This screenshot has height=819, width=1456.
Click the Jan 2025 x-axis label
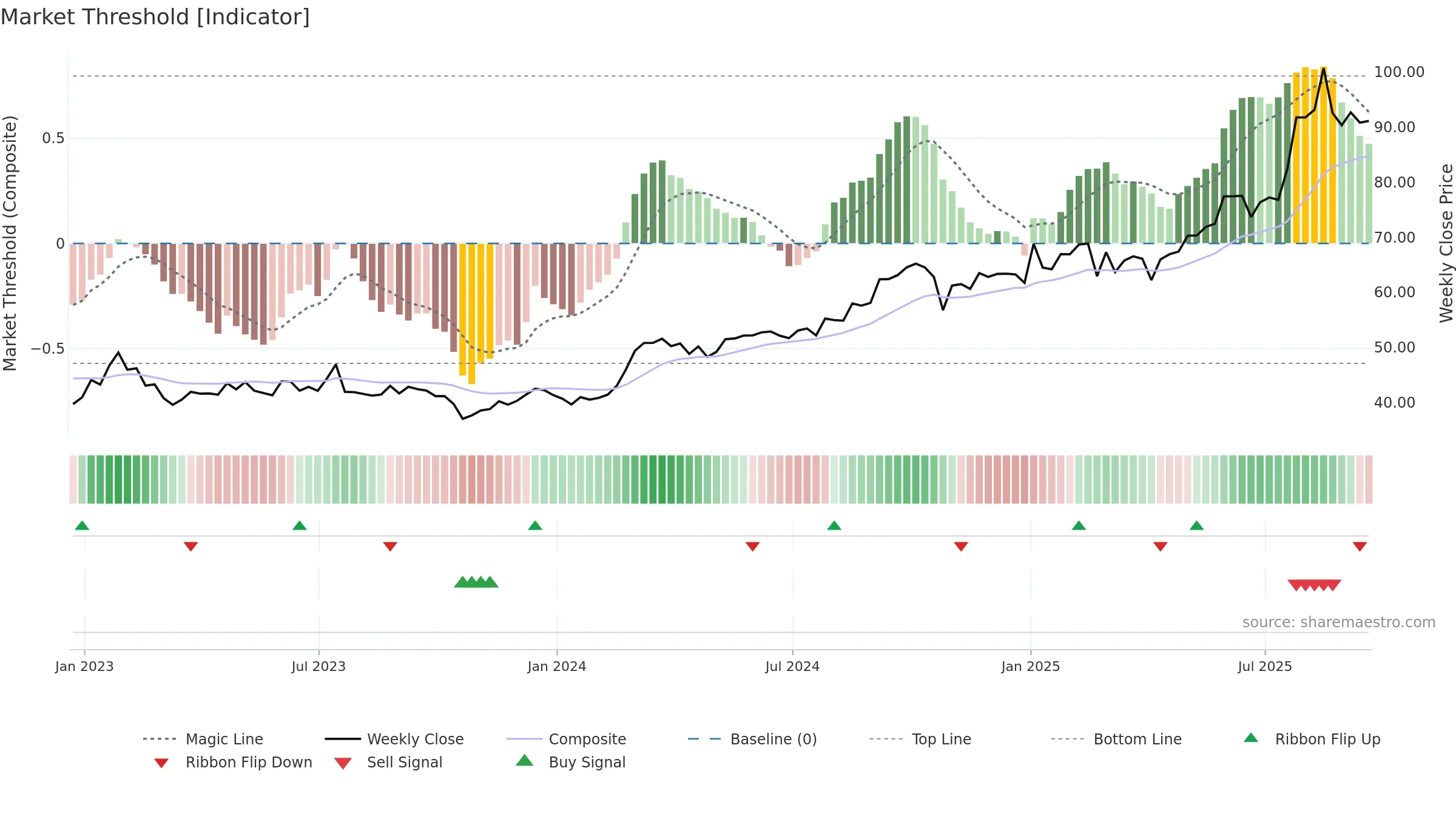(x=1031, y=666)
